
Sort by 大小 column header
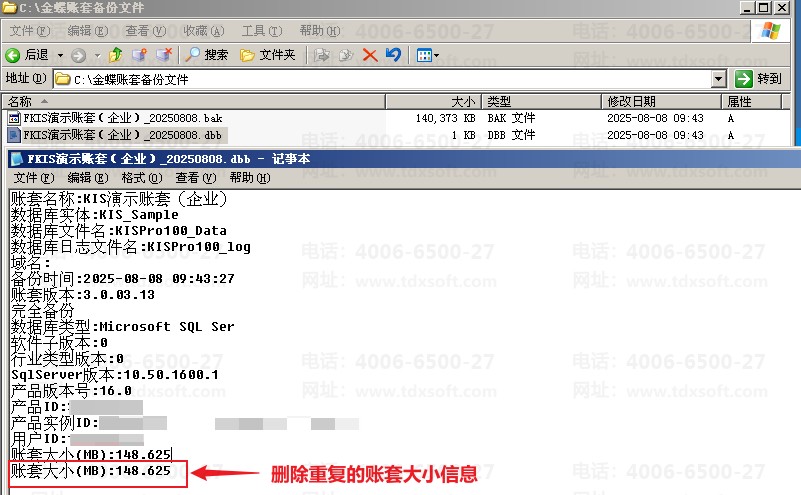(x=433, y=102)
